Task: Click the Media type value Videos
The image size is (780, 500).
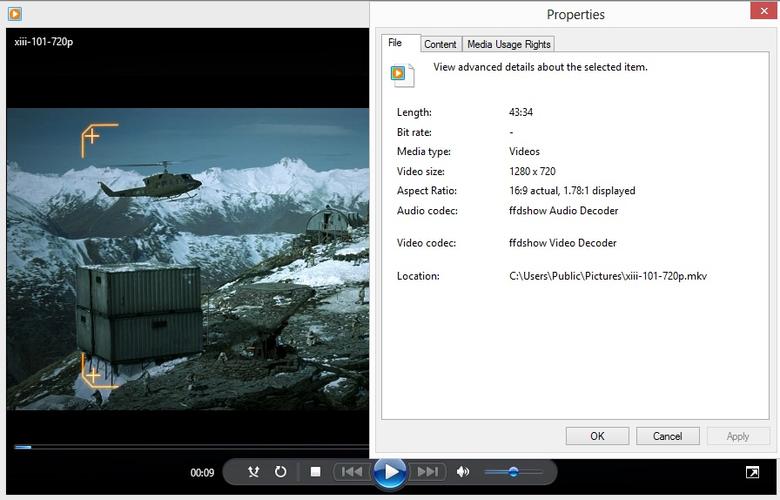Action: coord(524,152)
